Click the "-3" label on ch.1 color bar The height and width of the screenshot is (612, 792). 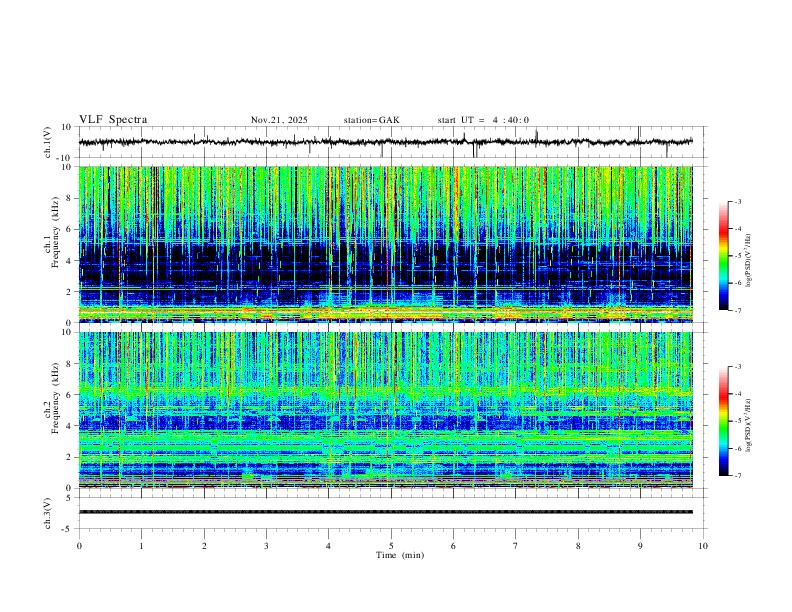tap(738, 201)
